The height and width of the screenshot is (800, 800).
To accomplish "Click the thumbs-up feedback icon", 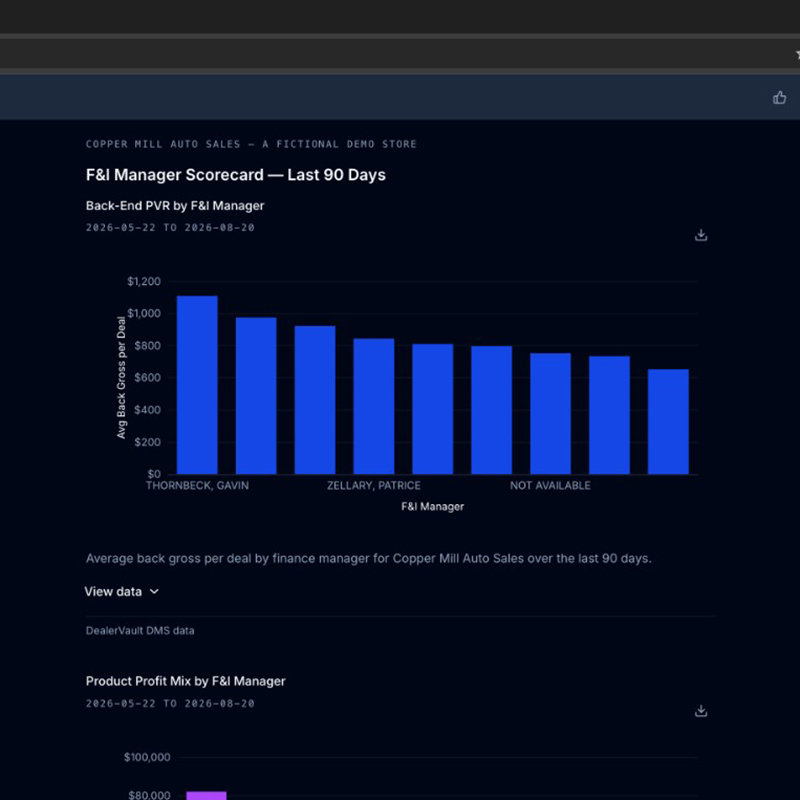I will [779, 97].
